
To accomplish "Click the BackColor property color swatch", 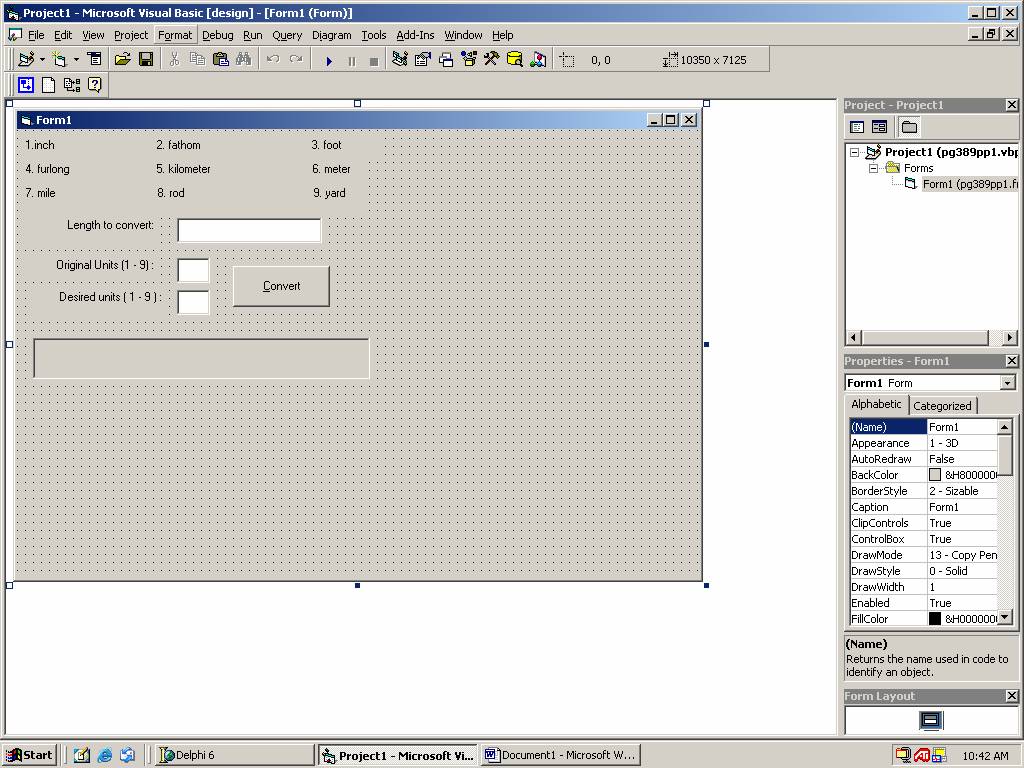I will 935,475.
